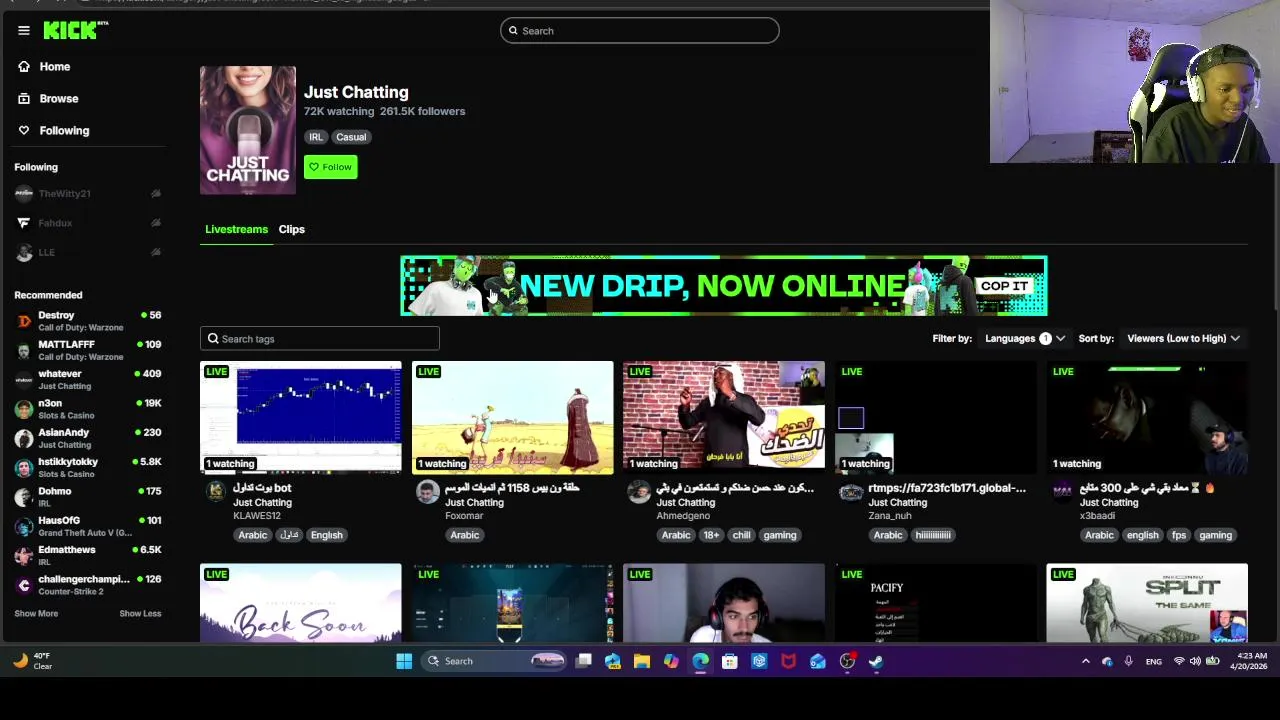Click offline icon beside Fahdux
This screenshot has height=720, width=1280.
[x=155, y=223]
